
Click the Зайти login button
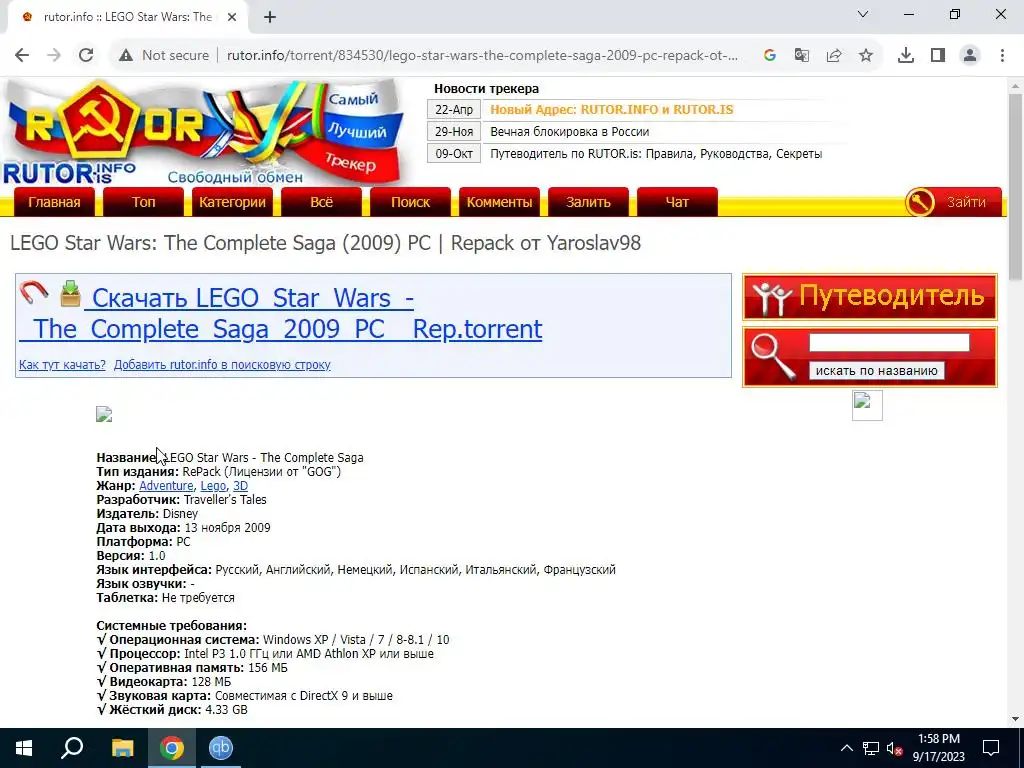click(x=967, y=202)
